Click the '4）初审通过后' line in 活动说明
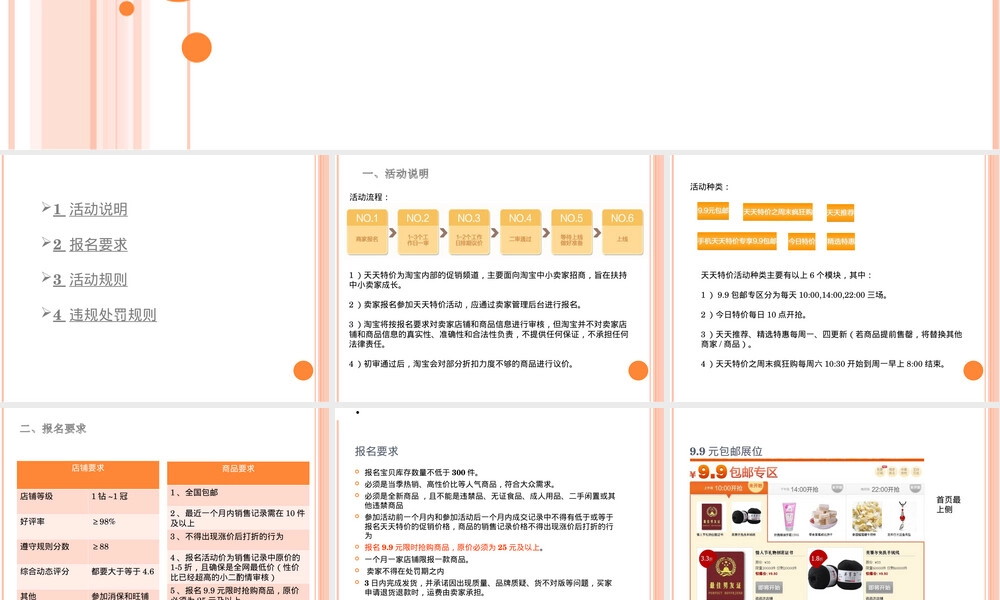Viewport: 1000px width, 600px height. [x=461, y=364]
